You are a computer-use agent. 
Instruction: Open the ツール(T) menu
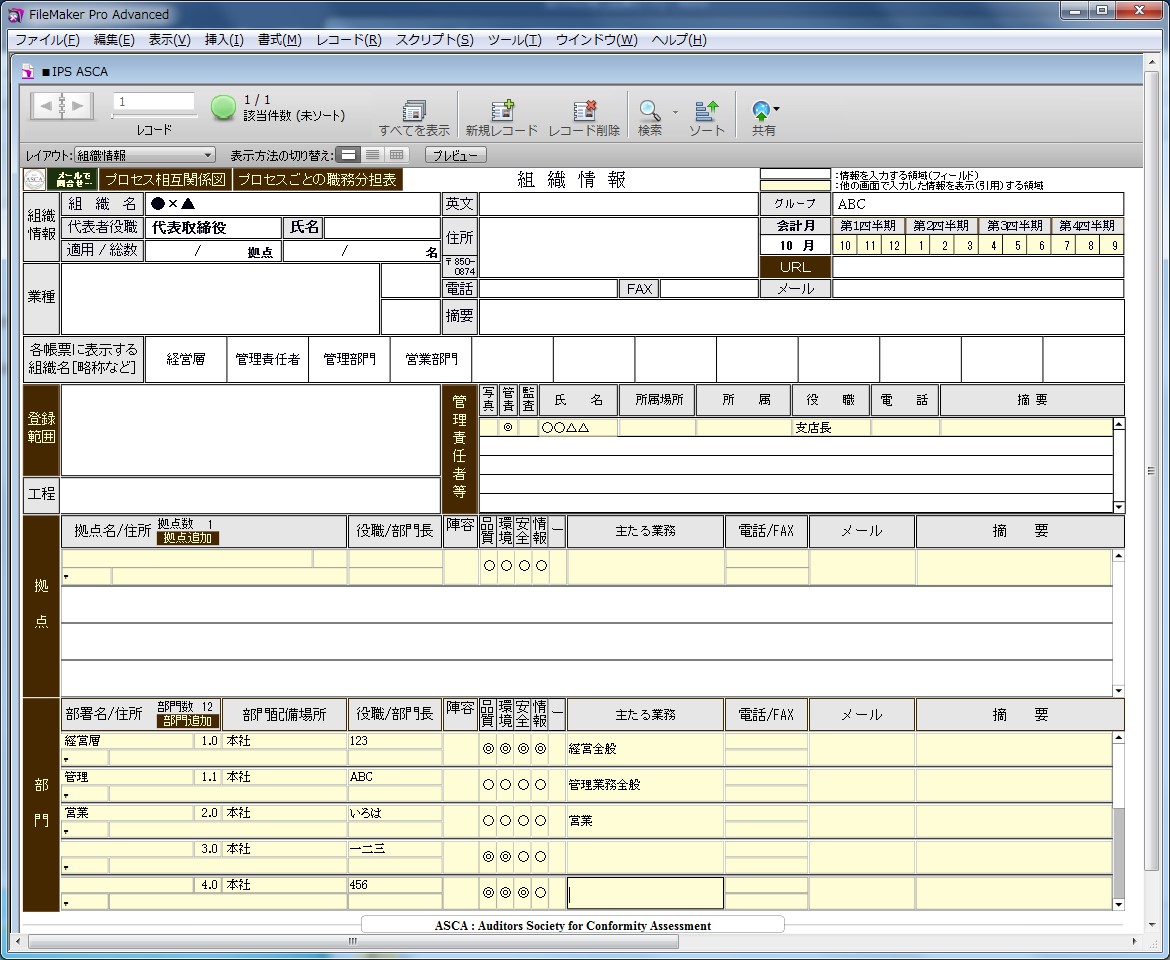point(514,40)
